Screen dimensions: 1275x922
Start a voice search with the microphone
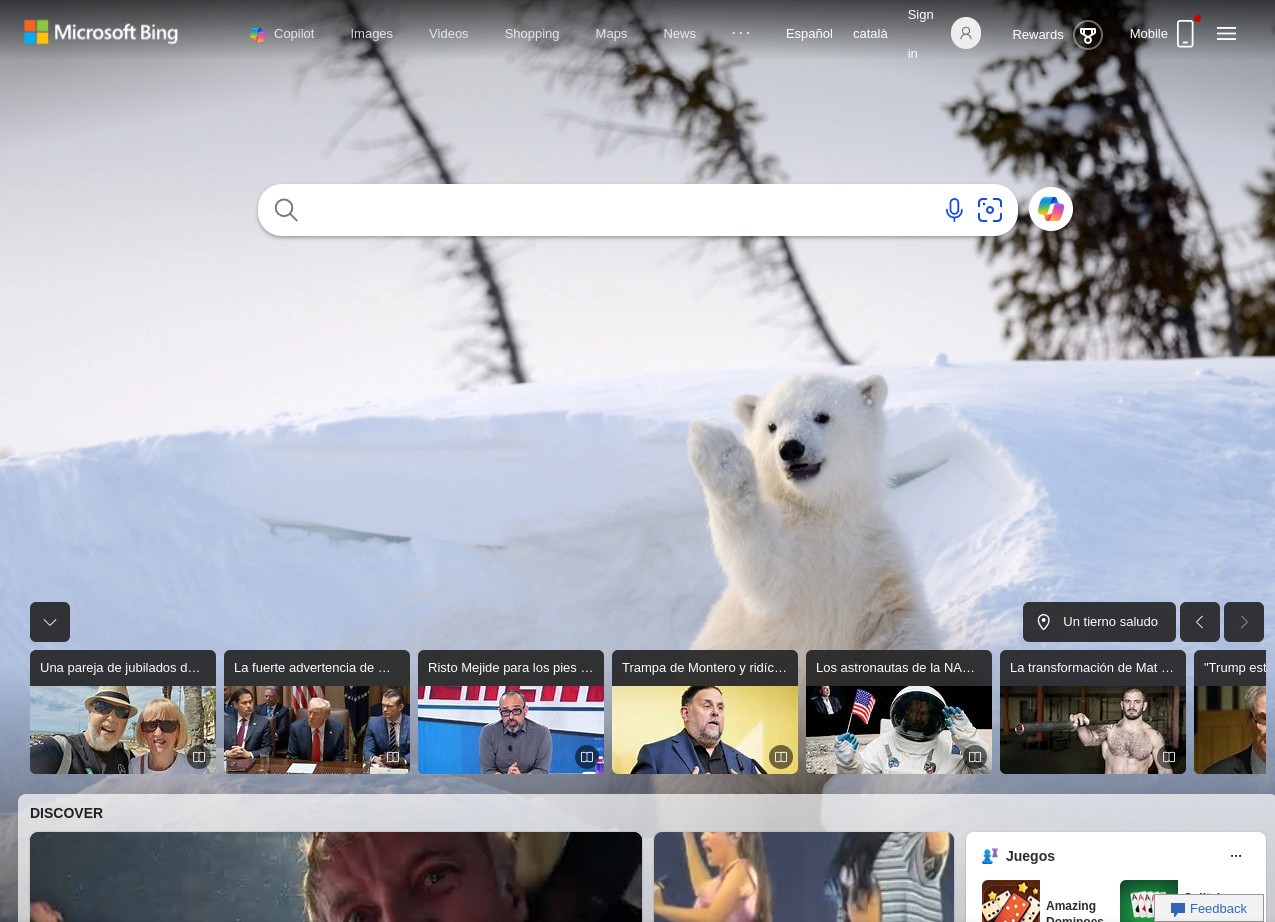[x=954, y=210]
